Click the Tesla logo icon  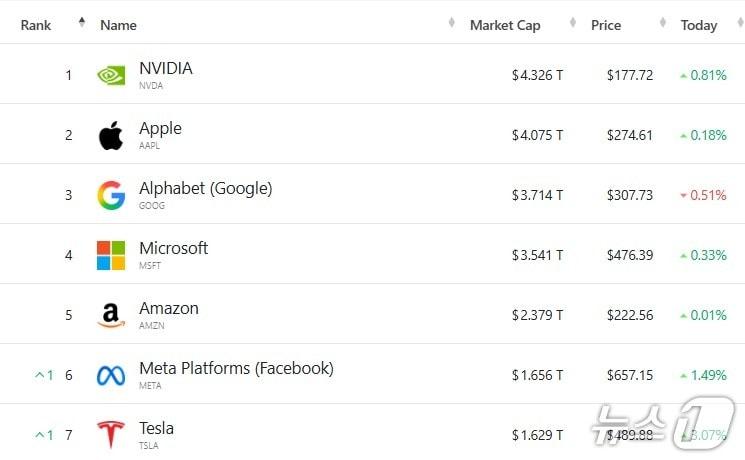coord(111,435)
